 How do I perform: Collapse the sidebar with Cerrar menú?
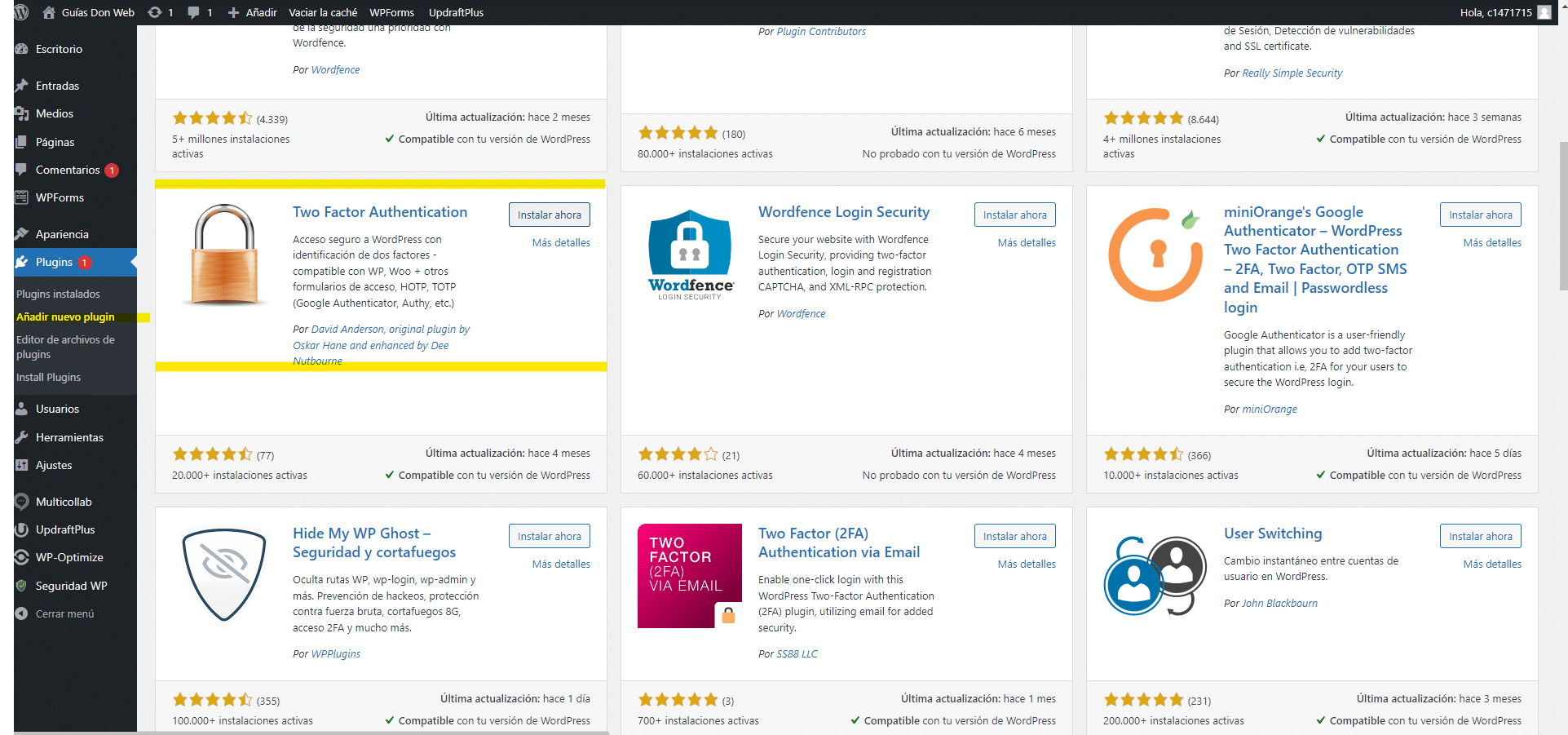tap(64, 613)
